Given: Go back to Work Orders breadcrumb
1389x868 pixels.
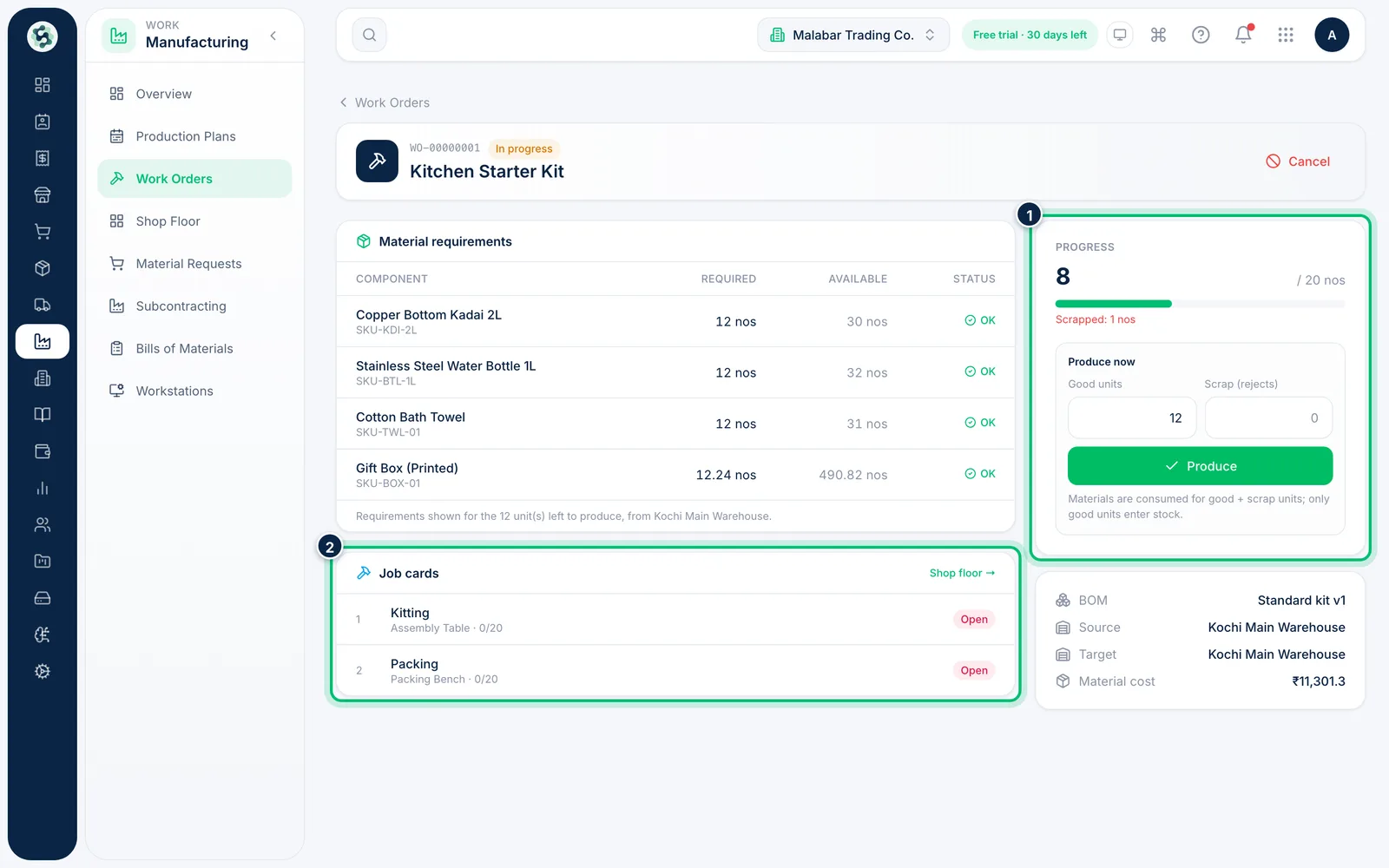Looking at the screenshot, I should point(385,102).
